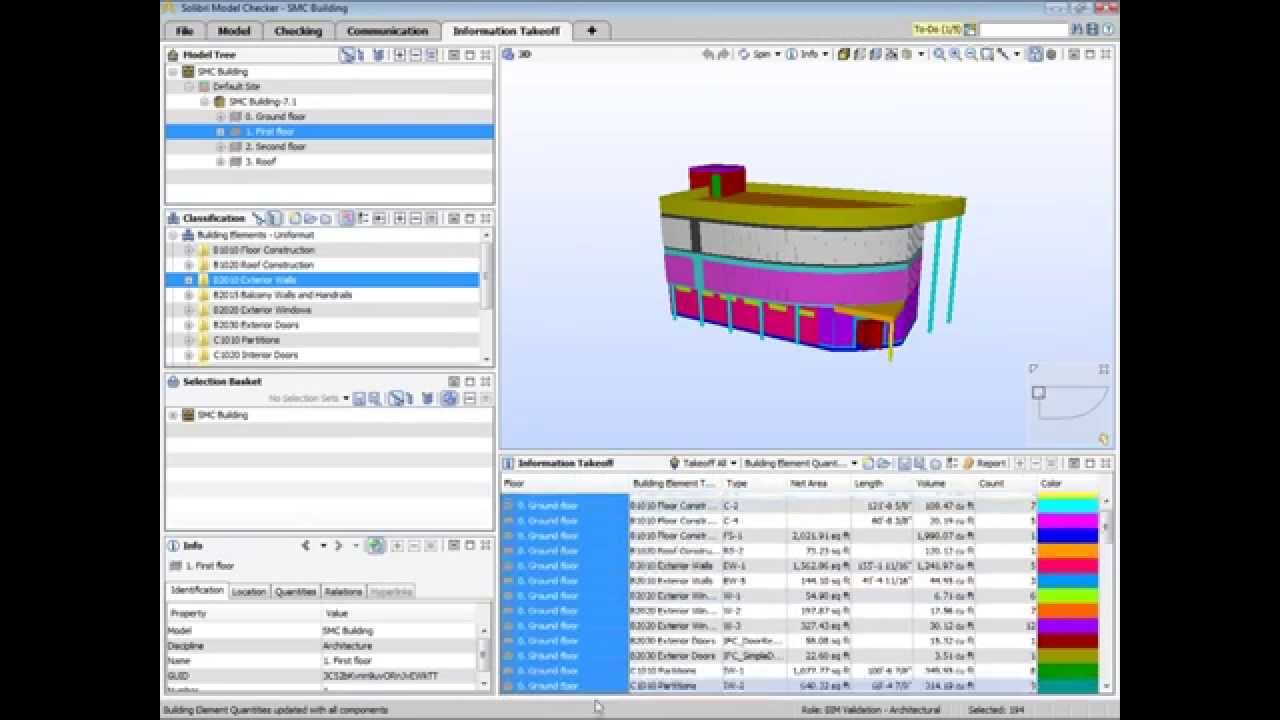Image resolution: width=1280 pixels, height=720 pixels.
Task: Go forward in 3D view history
Action: [x=723, y=54]
